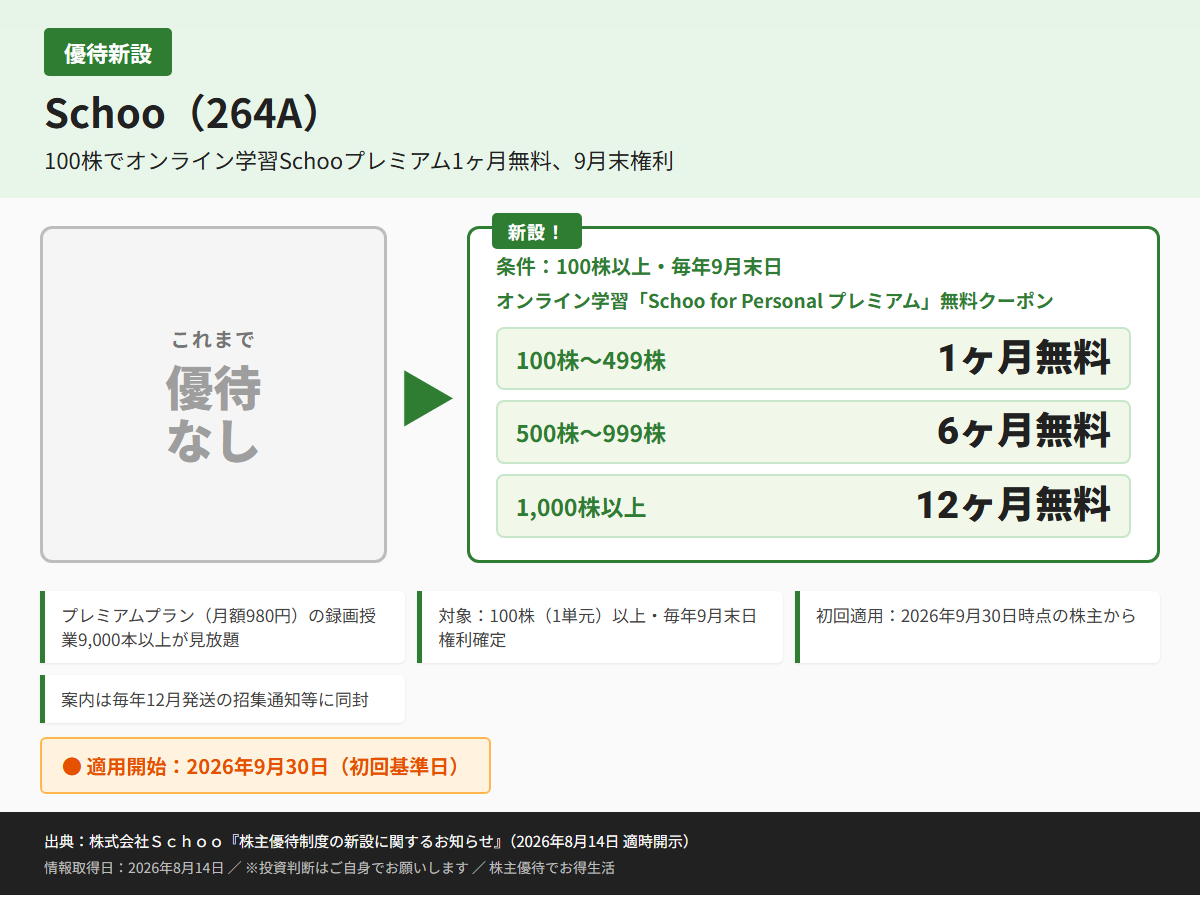The height and width of the screenshot is (919, 1200).
Task: Click the 12ヶ月無料 benefit text
Action: [x=1013, y=506]
